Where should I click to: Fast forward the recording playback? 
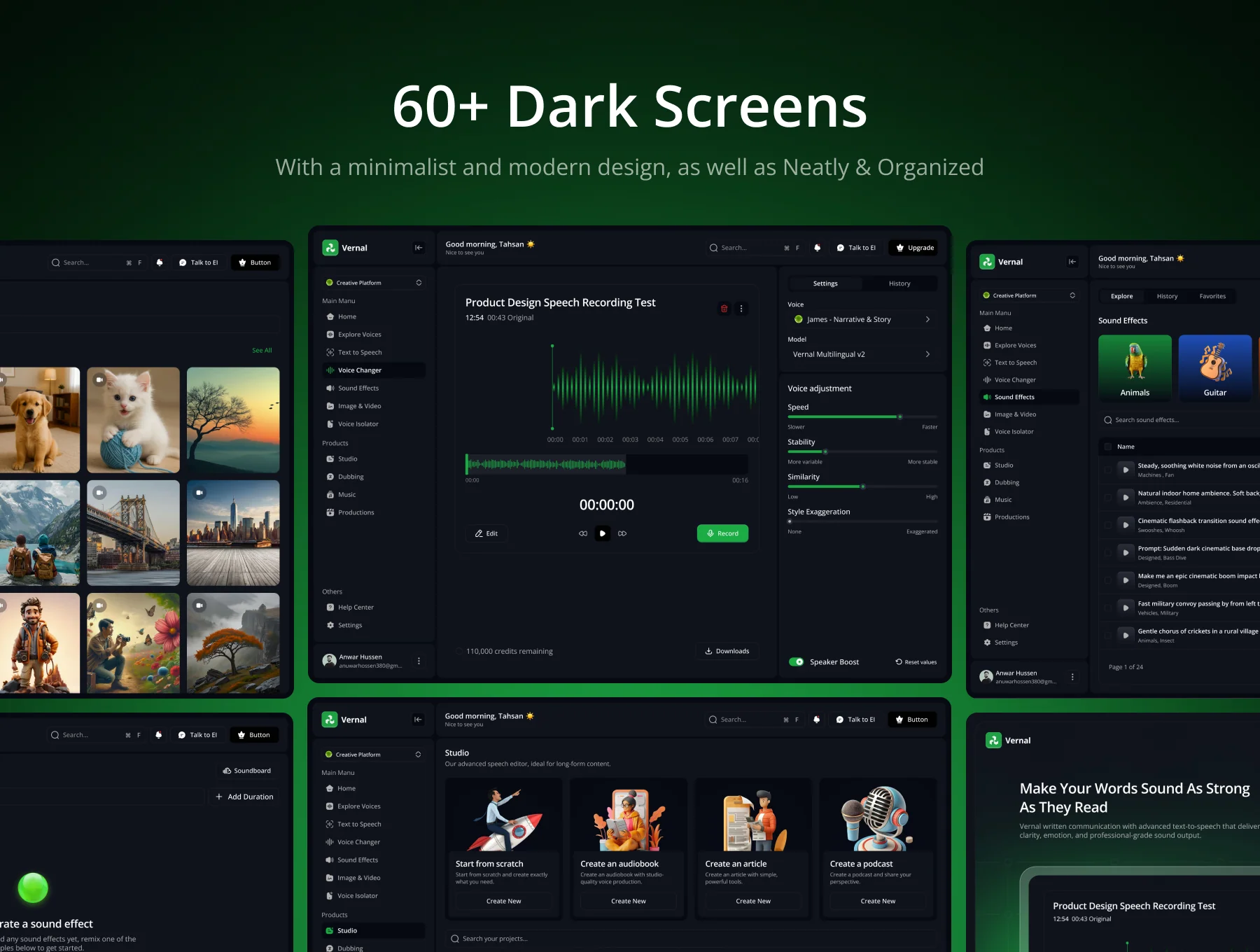(x=622, y=533)
